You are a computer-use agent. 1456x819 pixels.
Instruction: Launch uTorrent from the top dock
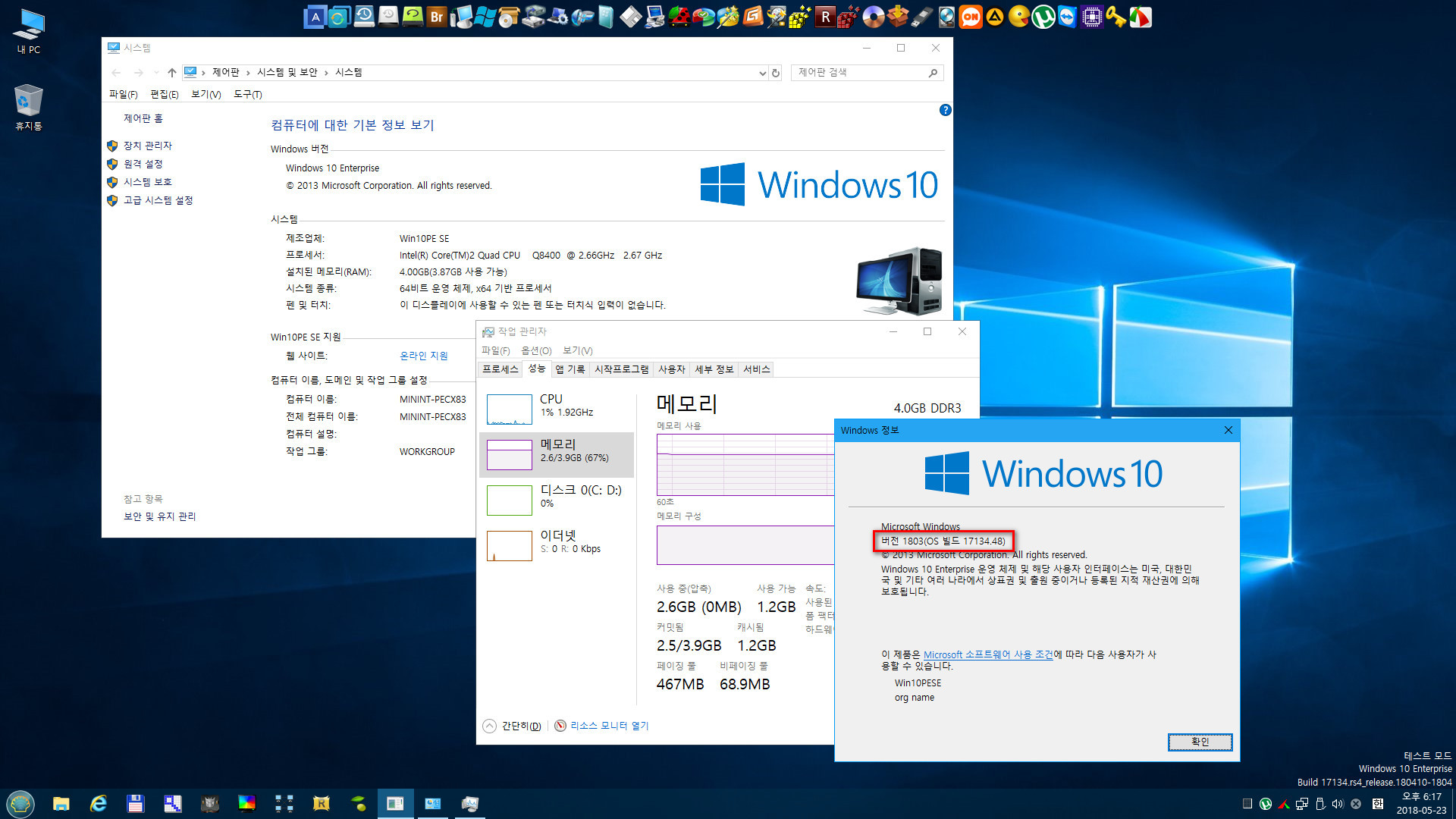click(x=1043, y=17)
